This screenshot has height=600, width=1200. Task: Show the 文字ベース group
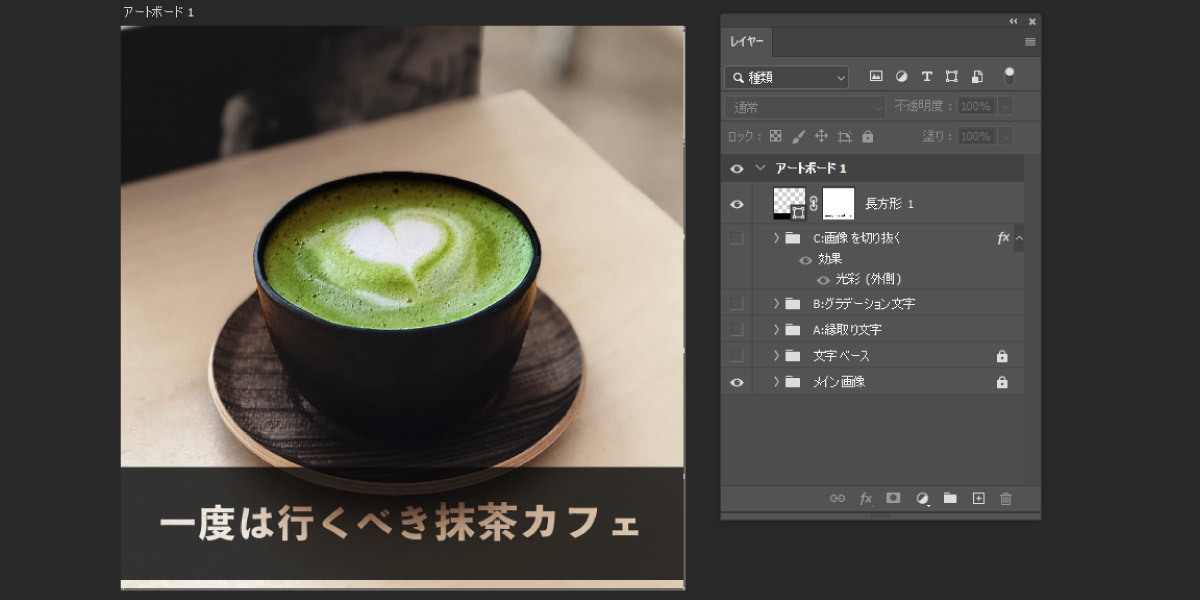pos(737,355)
